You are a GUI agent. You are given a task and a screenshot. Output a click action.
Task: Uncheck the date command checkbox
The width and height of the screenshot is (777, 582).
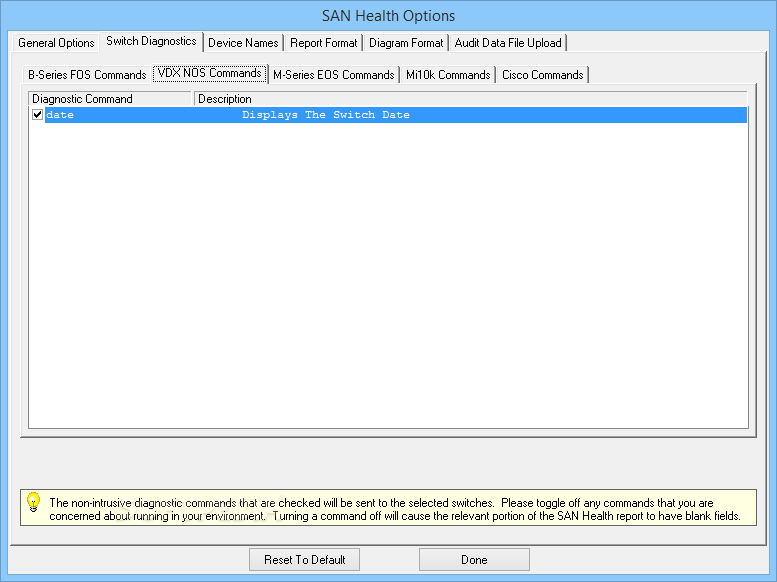click(37, 115)
